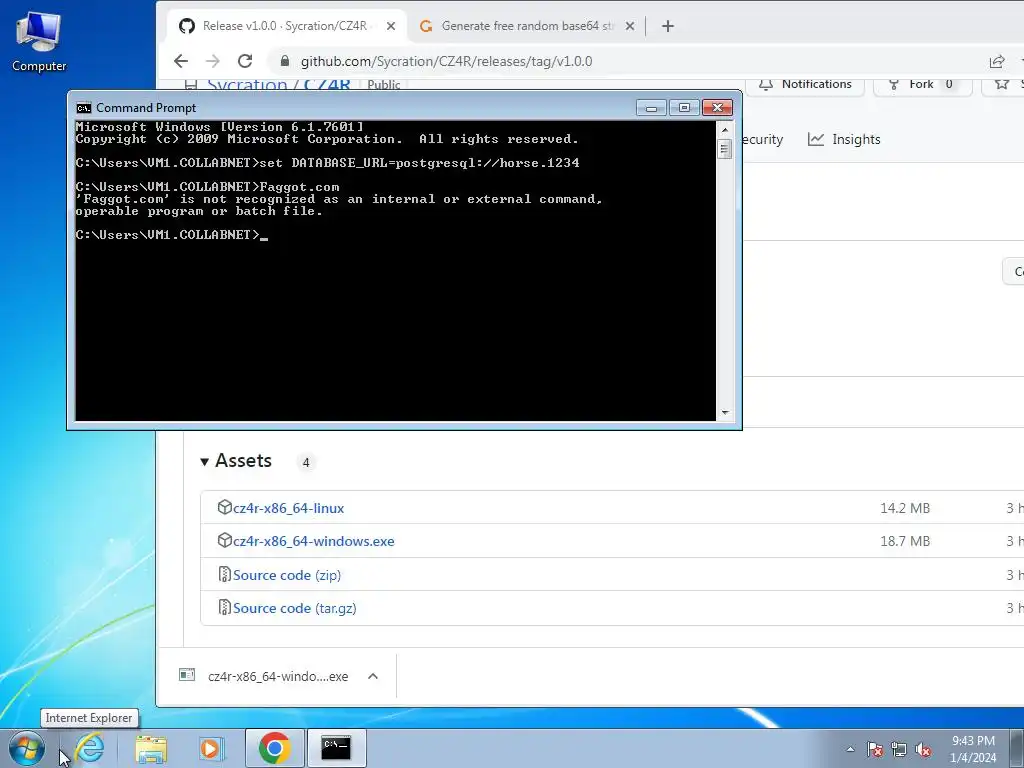Collapse the Assets section triangle

point(204,462)
